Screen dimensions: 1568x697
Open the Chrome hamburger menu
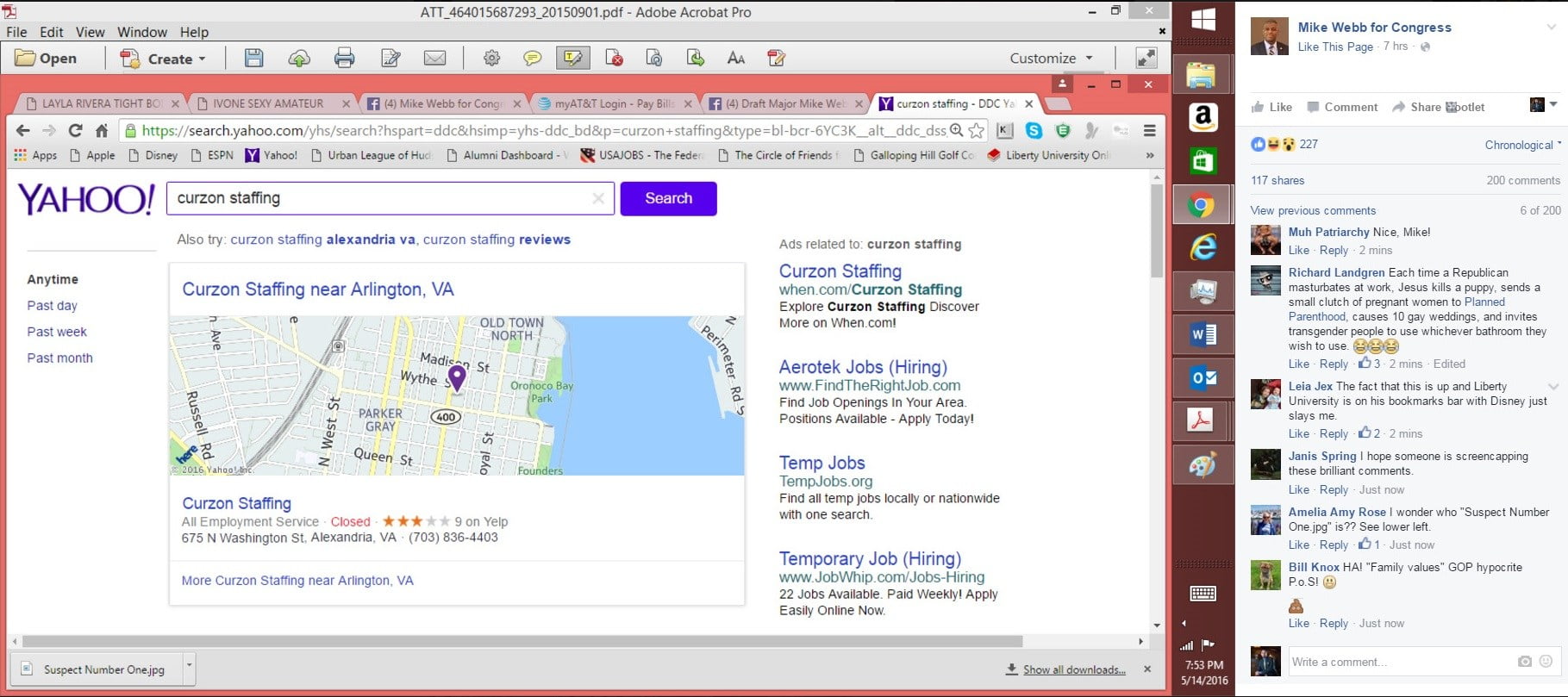coord(1149,130)
